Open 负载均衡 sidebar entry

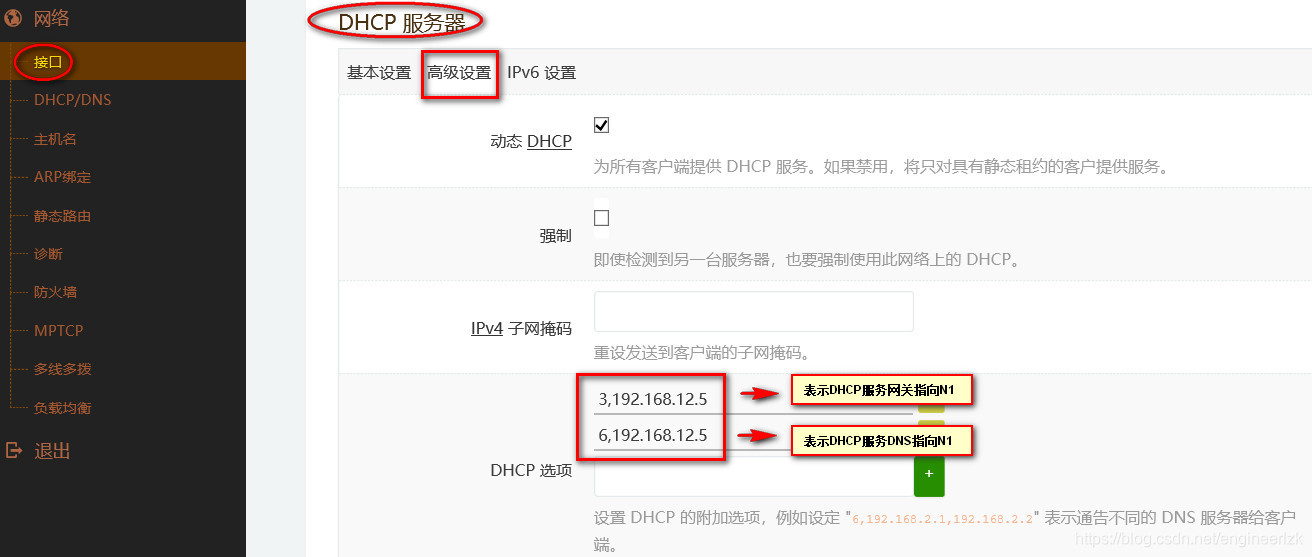(x=62, y=408)
